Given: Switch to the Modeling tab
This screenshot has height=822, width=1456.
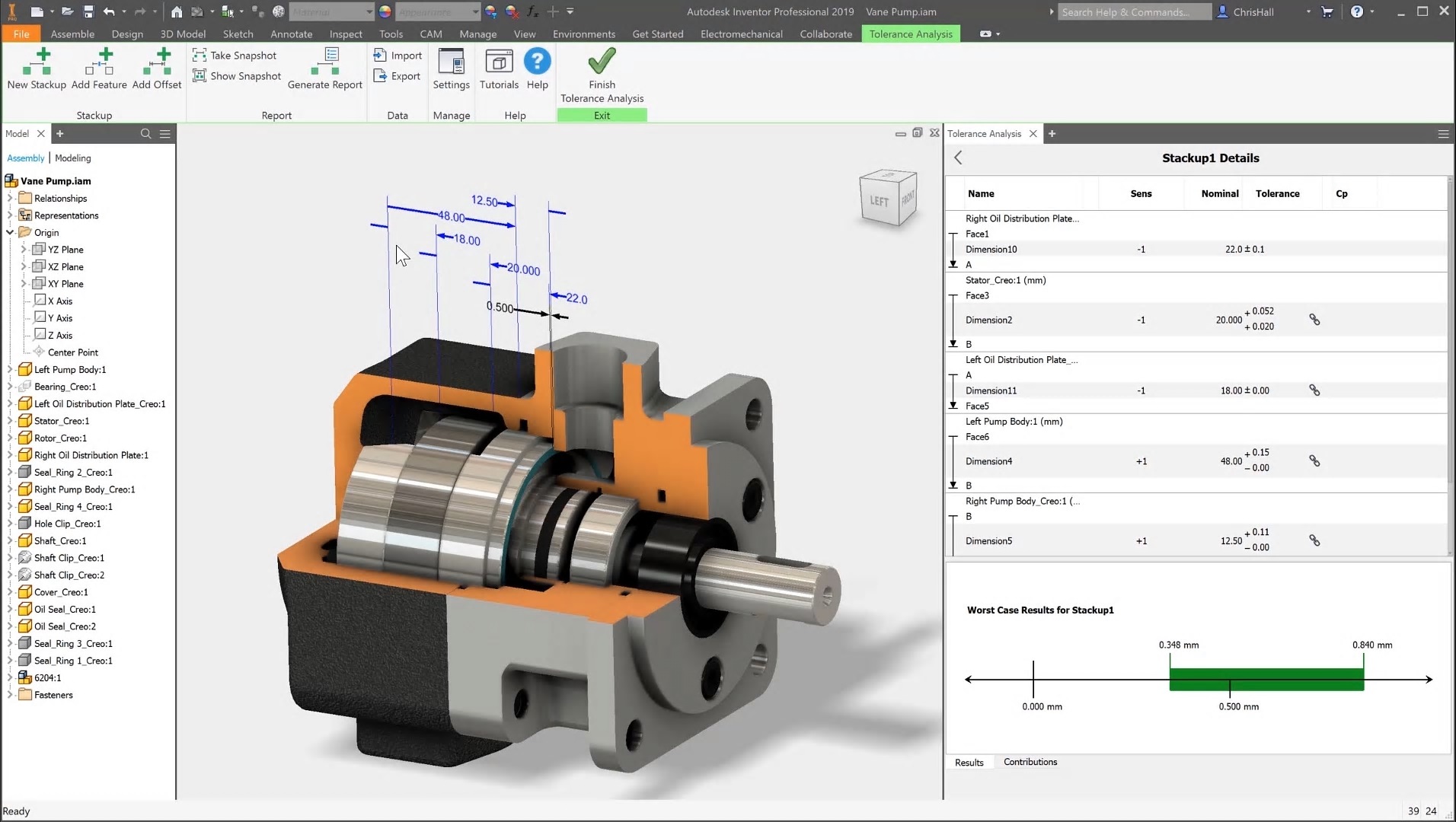Looking at the screenshot, I should pyautogui.click(x=72, y=158).
